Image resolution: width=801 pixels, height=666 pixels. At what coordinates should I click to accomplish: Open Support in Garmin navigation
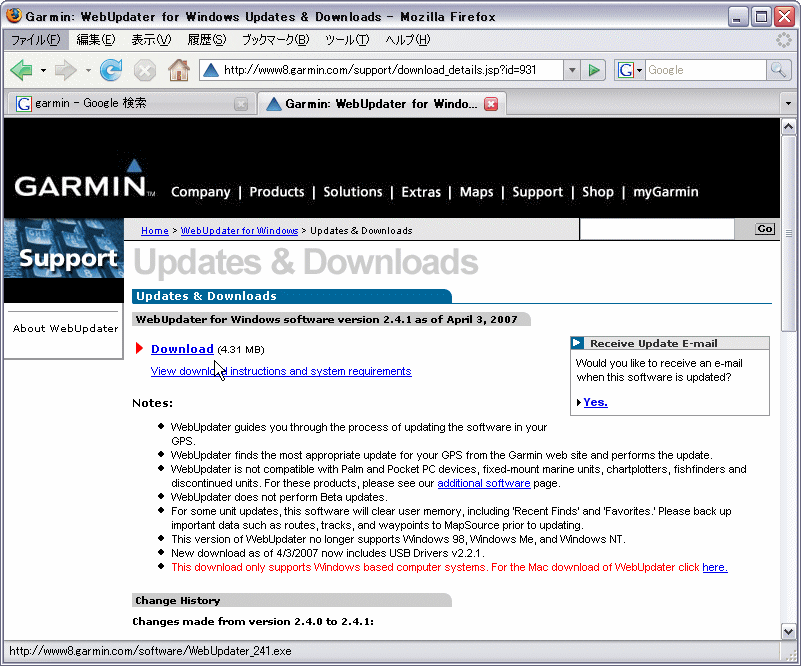point(537,192)
